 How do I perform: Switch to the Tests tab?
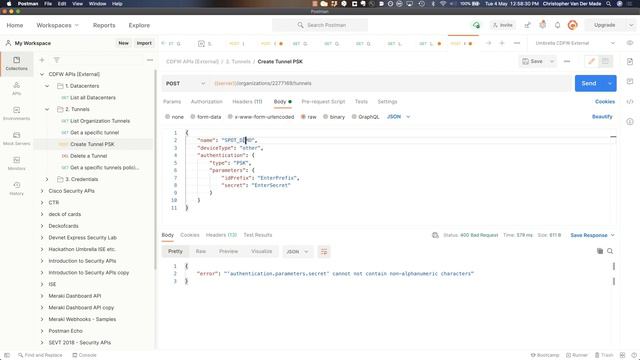click(x=361, y=102)
